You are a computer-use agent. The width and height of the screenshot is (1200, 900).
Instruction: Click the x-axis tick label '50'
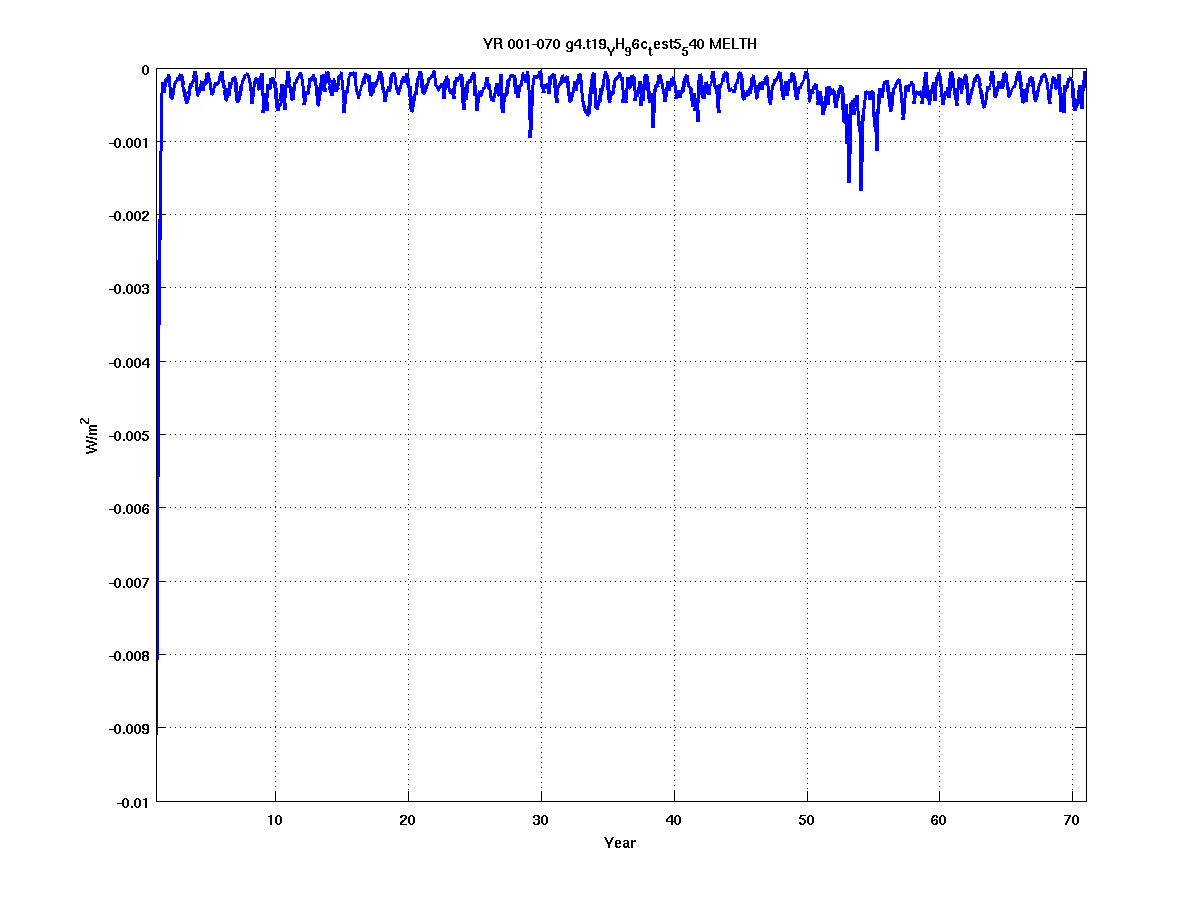point(806,820)
